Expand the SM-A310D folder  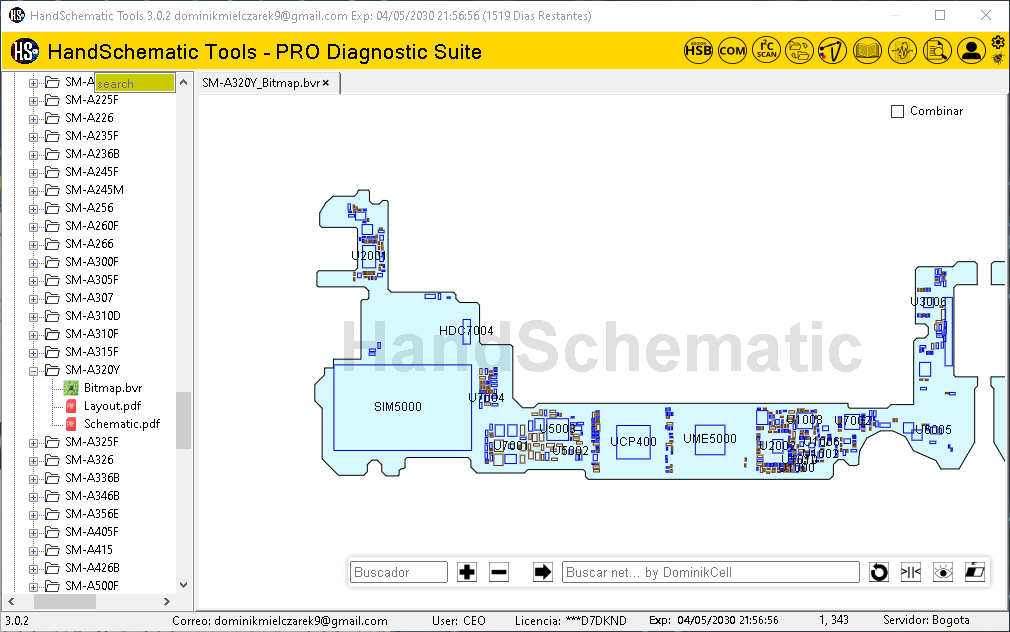point(33,316)
